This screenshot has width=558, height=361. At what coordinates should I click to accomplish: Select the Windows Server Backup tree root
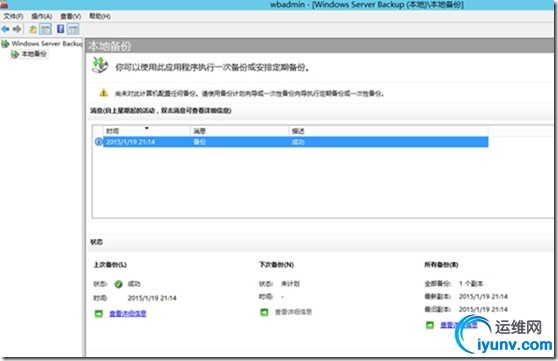coord(42,44)
